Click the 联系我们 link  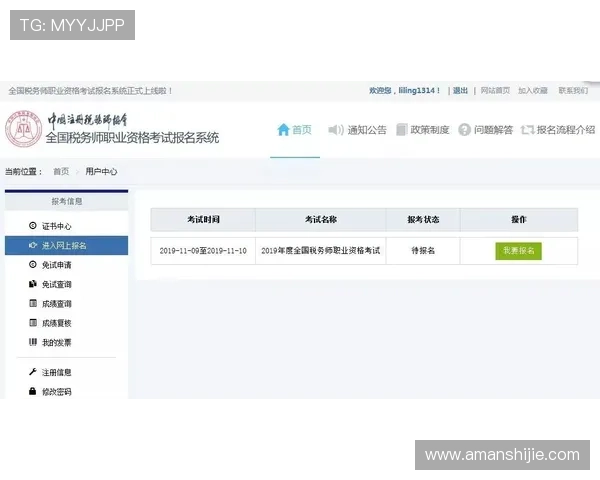(573, 90)
